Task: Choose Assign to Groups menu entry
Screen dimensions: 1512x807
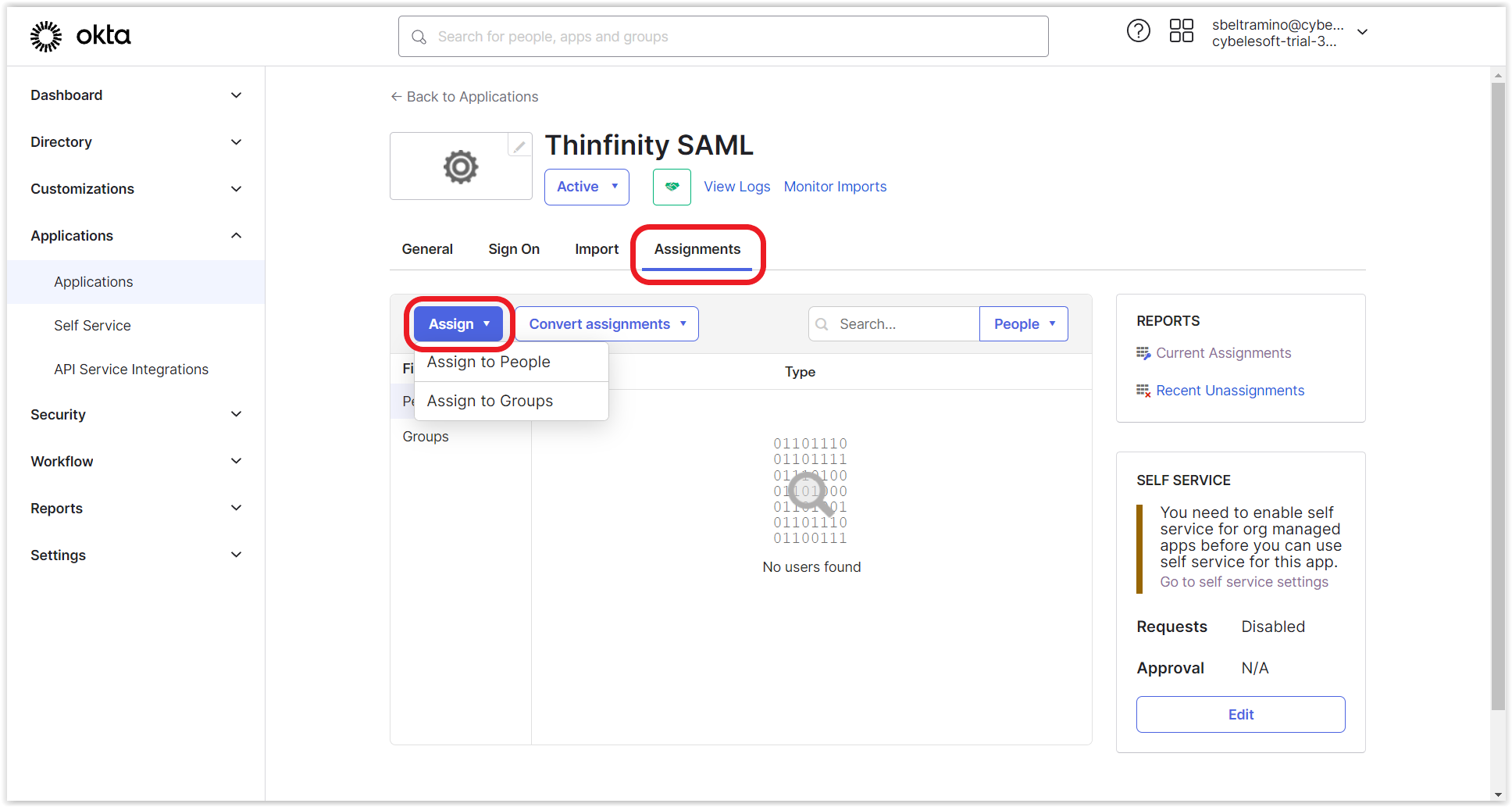Action: [x=512, y=402]
